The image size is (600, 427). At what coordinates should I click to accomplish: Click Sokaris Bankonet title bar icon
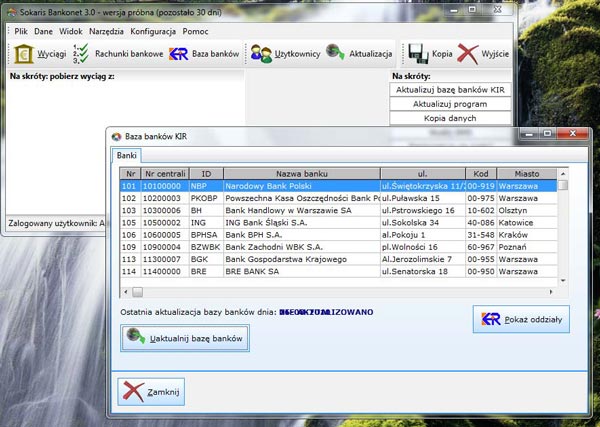(12, 12)
